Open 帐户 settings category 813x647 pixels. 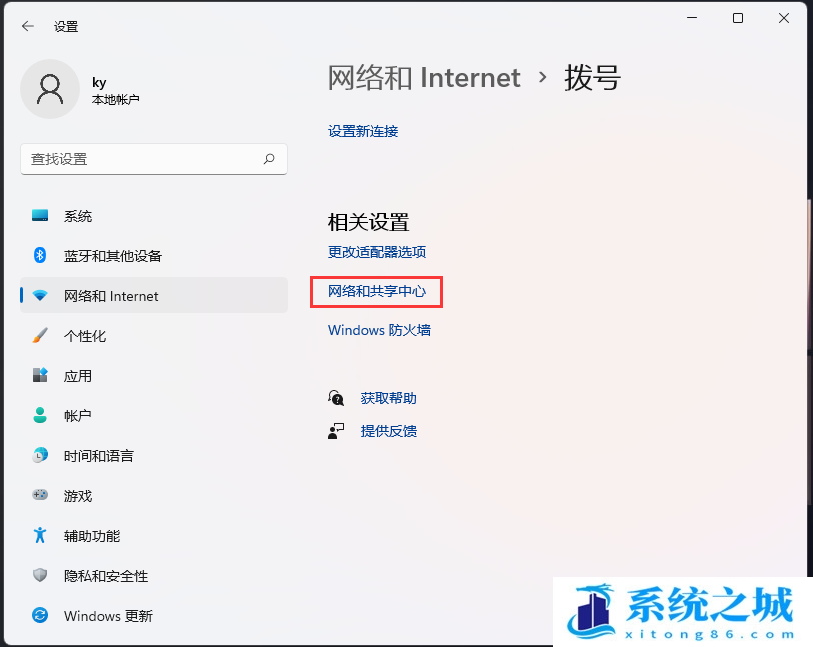pos(153,415)
